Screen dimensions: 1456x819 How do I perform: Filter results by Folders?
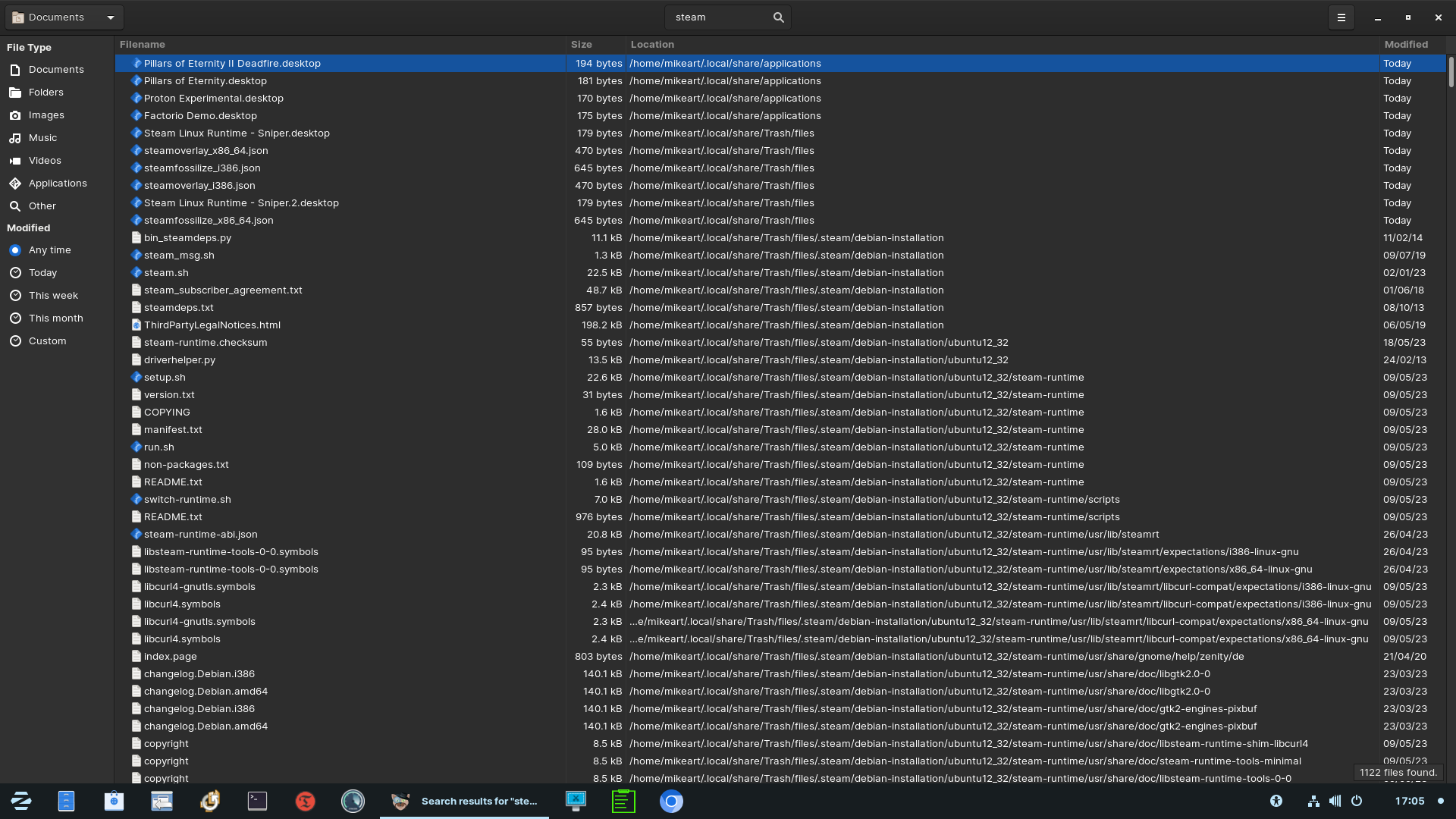pyautogui.click(x=46, y=92)
